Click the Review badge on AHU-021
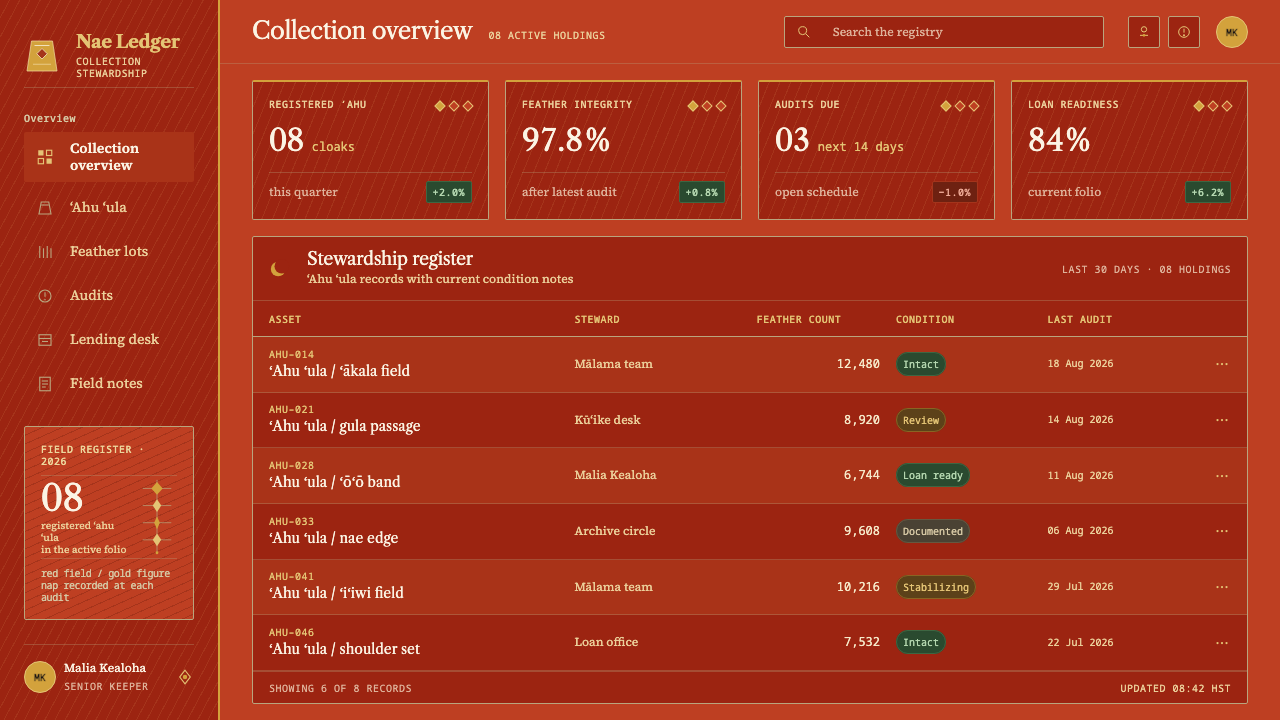The width and height of the screenshot is (1280, 720). click(x=921, y=420)
